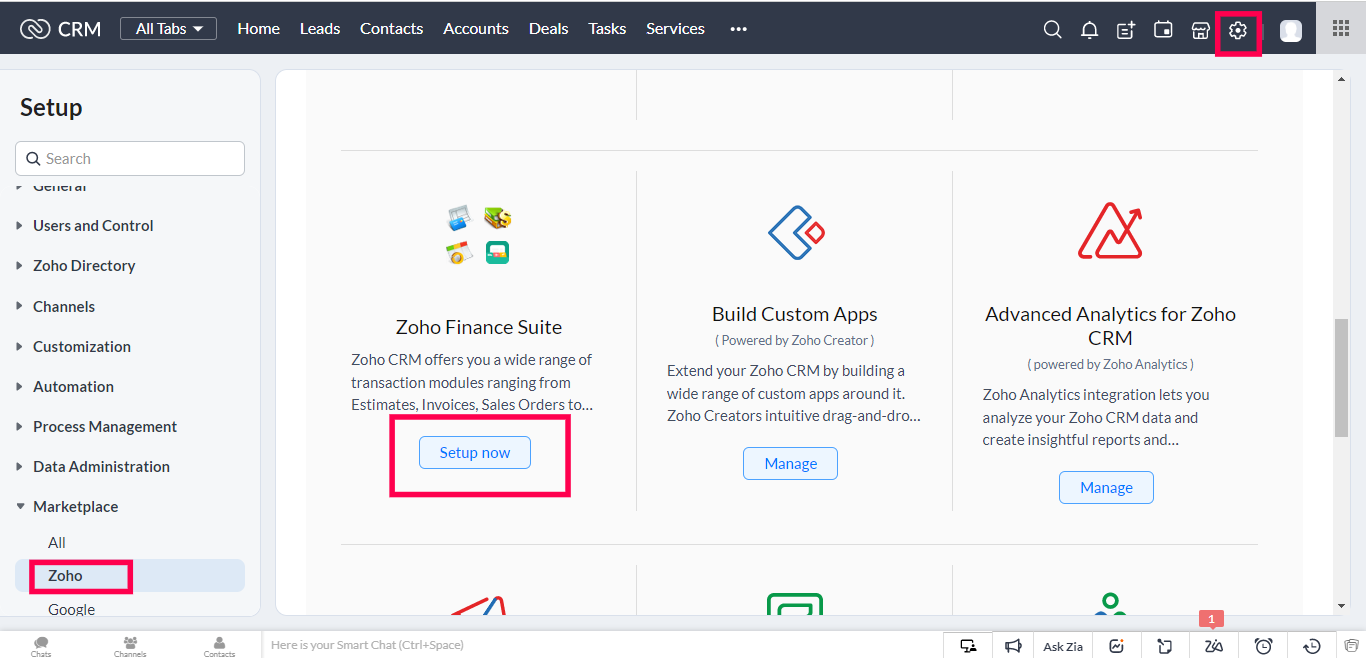The height and width of the screenshot is (658, 1366).
Task: Click Advanced Analytics for Zoho CRM heading
Action: click(x=1110, y=326)
